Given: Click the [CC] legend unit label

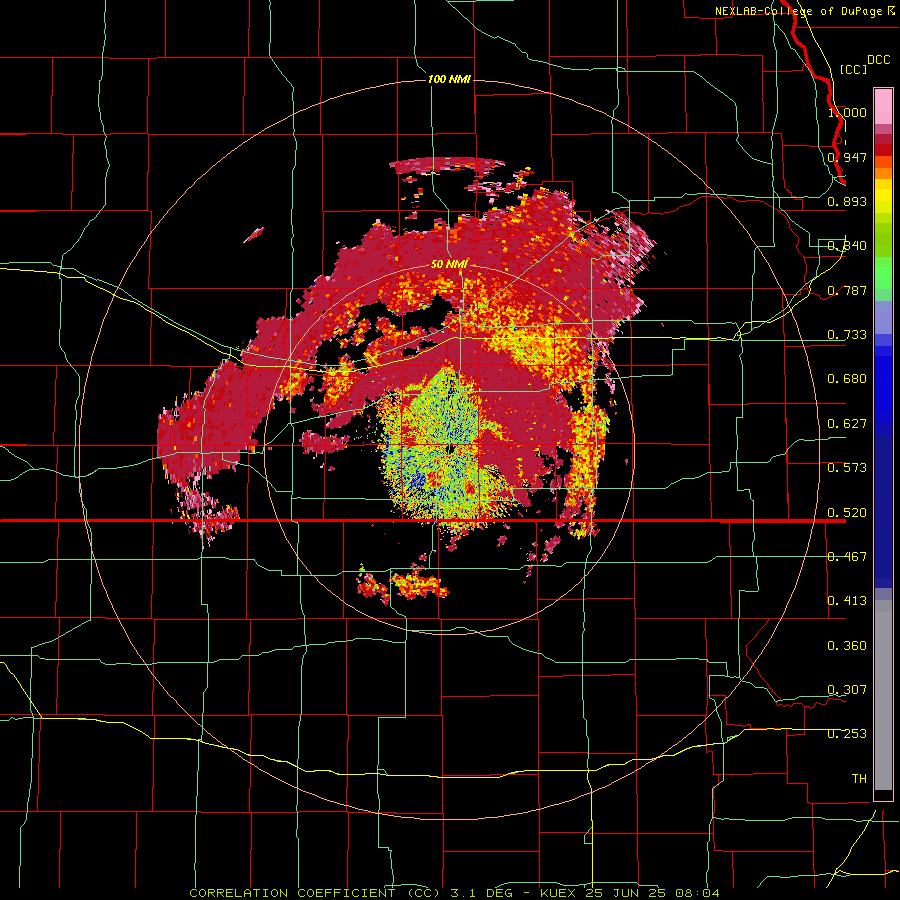Looking at the screenshot, I should click(x=853, y=69).
